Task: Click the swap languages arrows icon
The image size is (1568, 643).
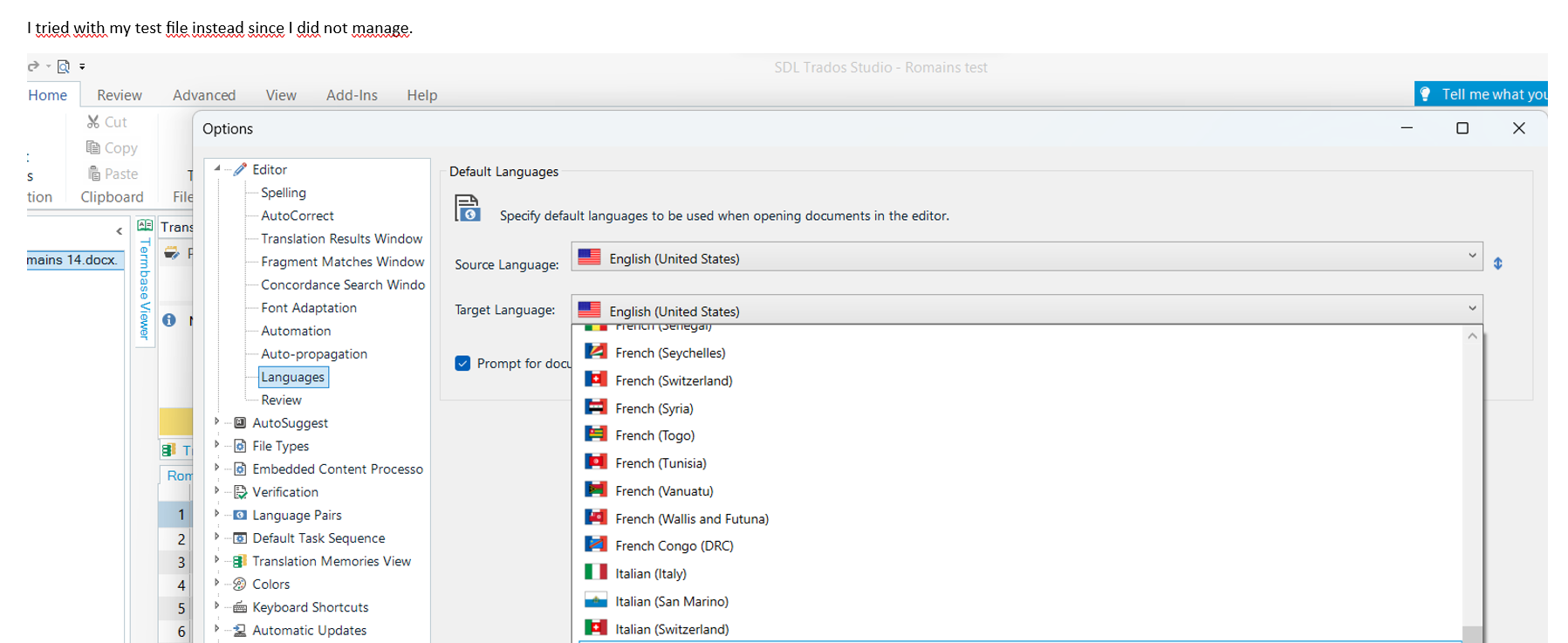Action: click(x=1498, y=263)
